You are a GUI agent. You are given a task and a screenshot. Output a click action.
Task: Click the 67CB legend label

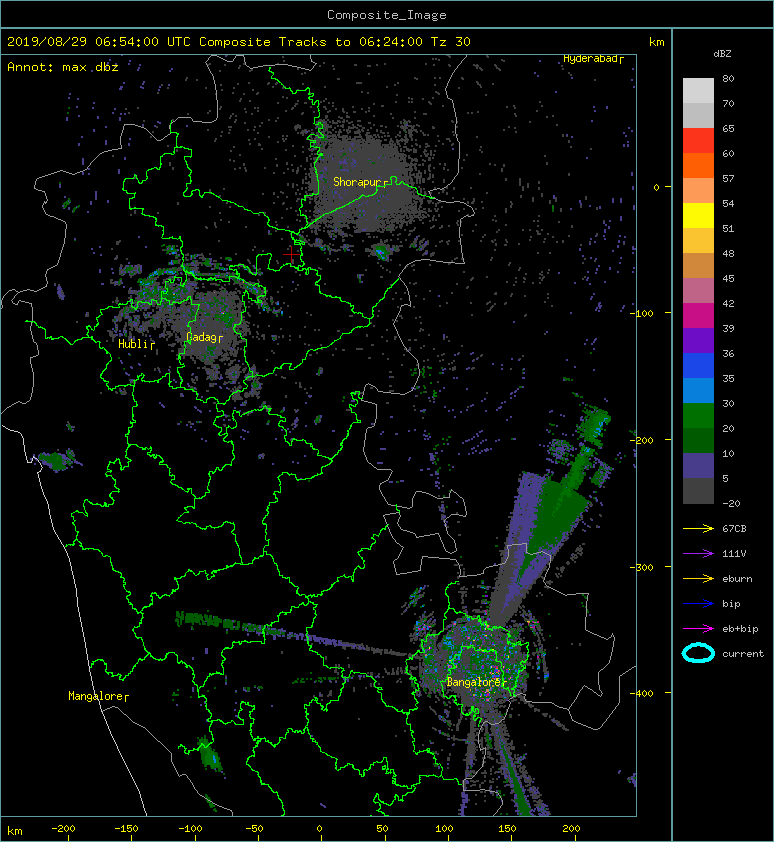click(734, 529)
